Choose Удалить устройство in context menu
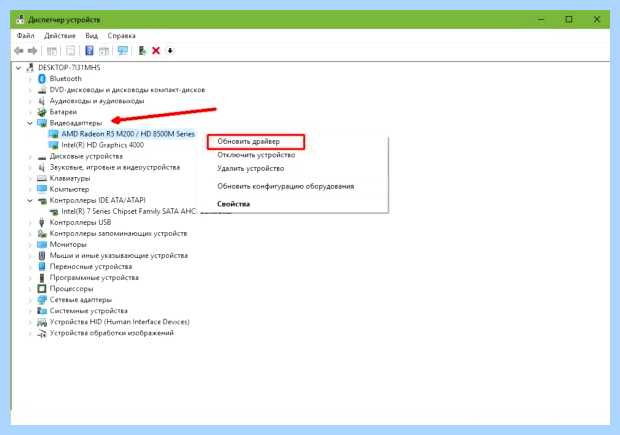Screen dimensions: 620x435 [x=251, y=168]
